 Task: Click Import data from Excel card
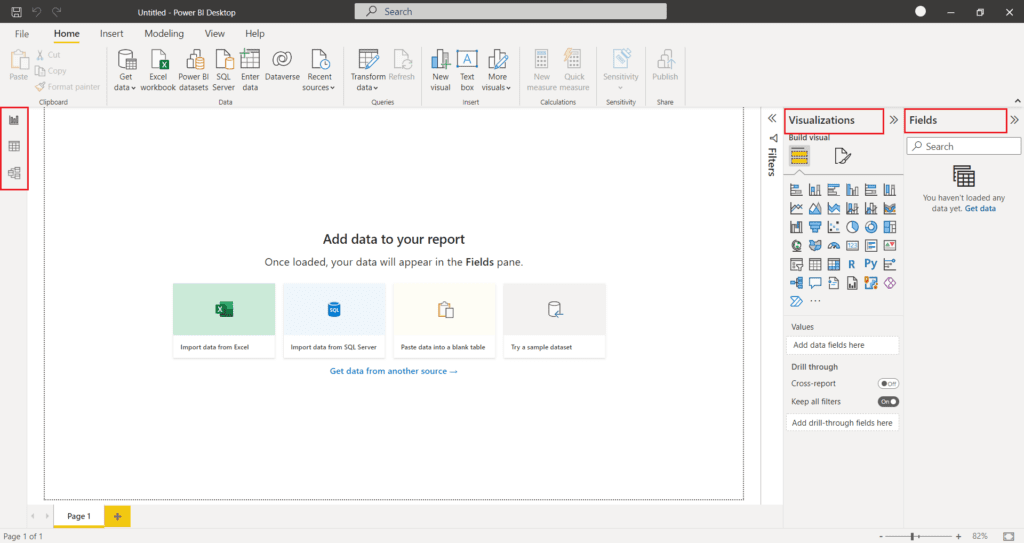coord(224,320)
